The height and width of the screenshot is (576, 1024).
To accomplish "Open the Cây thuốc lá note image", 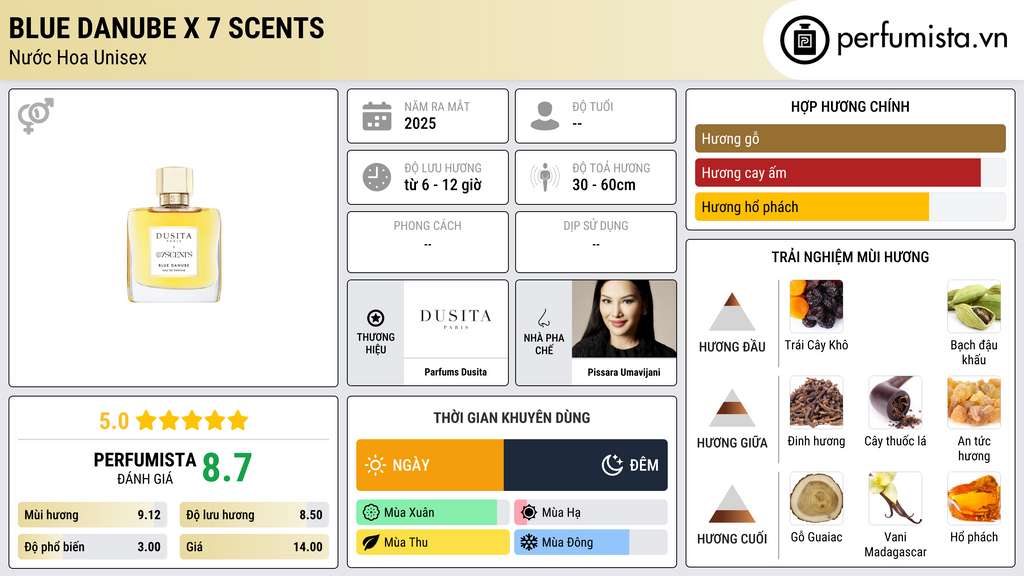I will [895, 403].
